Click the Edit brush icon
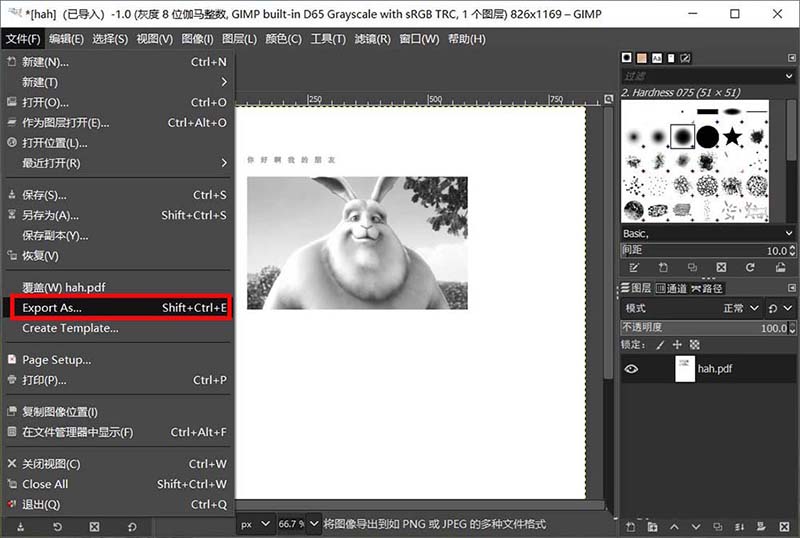Viewport: 800px width, 538px height. [634, 267]
